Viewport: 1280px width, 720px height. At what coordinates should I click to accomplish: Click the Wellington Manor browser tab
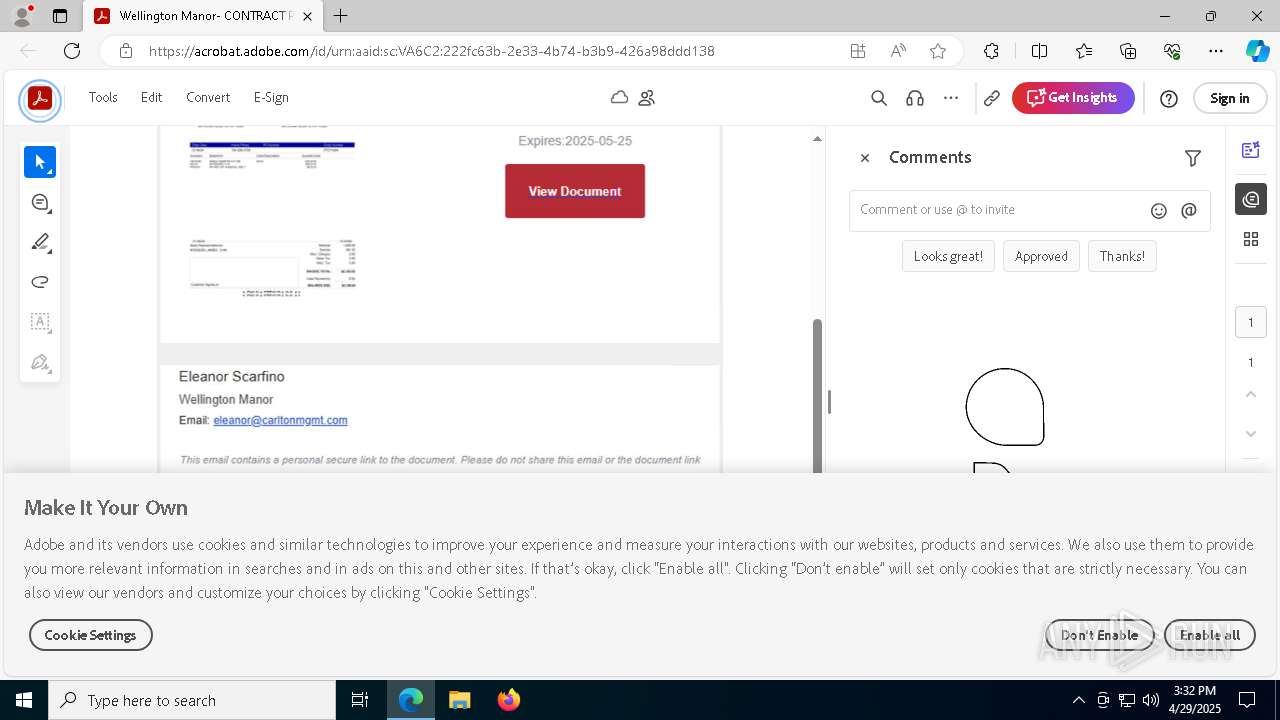(205, 16)
